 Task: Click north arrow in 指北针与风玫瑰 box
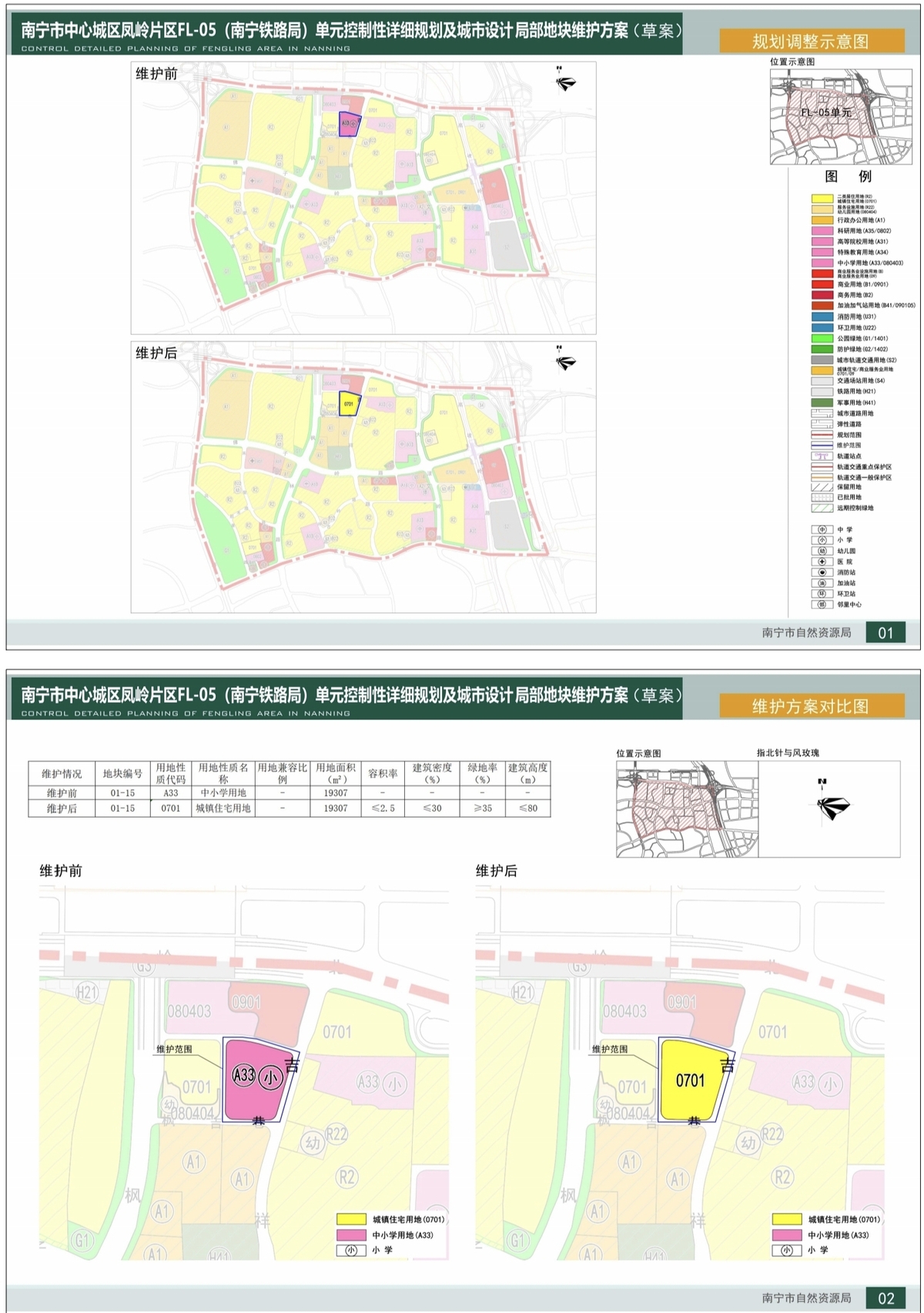(831, 806)
